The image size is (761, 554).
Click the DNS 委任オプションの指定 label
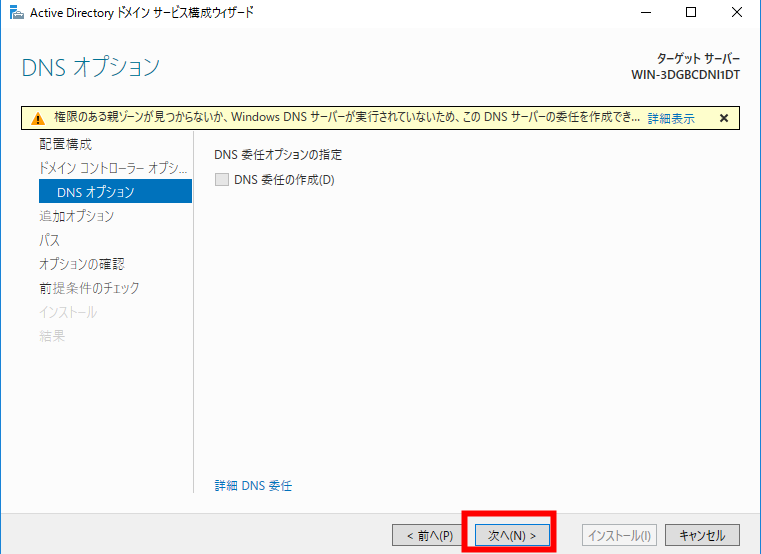click(278, 155)
